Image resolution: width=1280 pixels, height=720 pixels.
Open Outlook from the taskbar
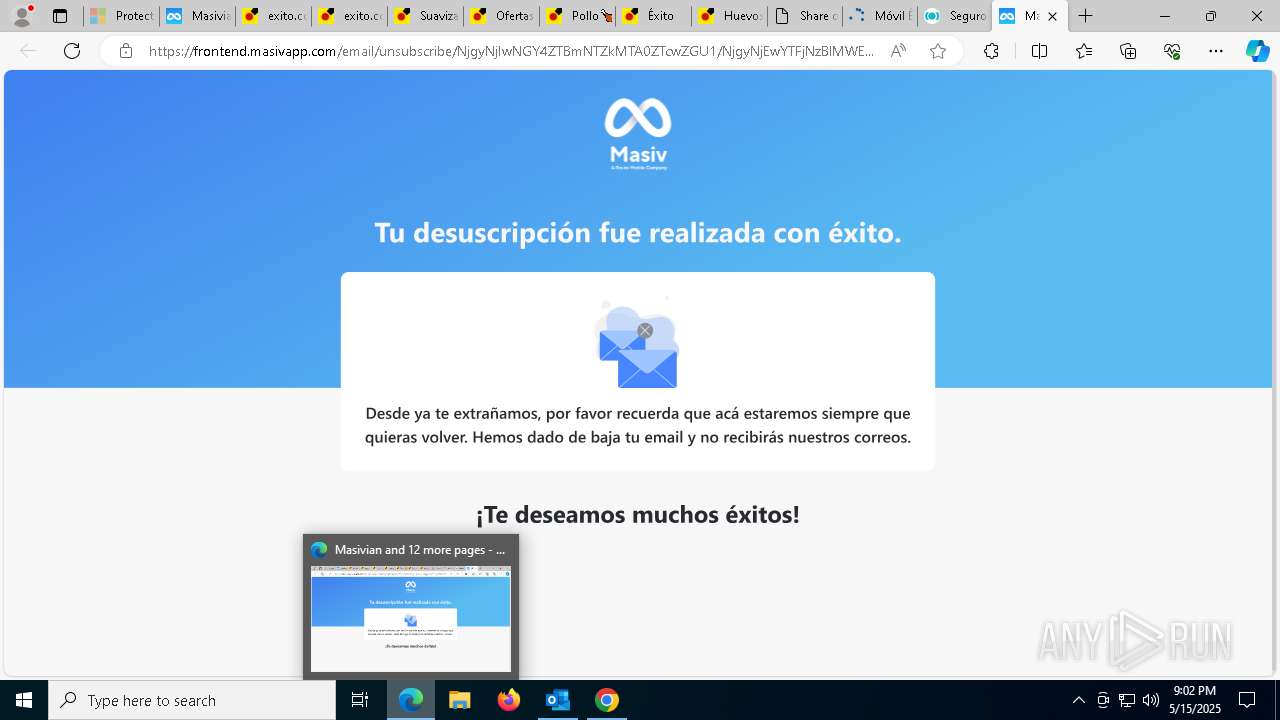click(557, 700)
